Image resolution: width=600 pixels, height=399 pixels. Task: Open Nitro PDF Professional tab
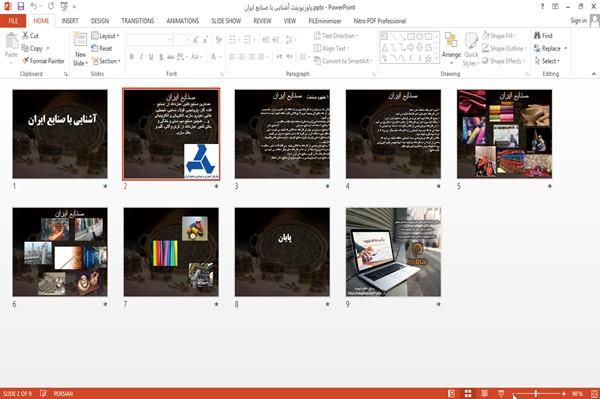[380, 21]
